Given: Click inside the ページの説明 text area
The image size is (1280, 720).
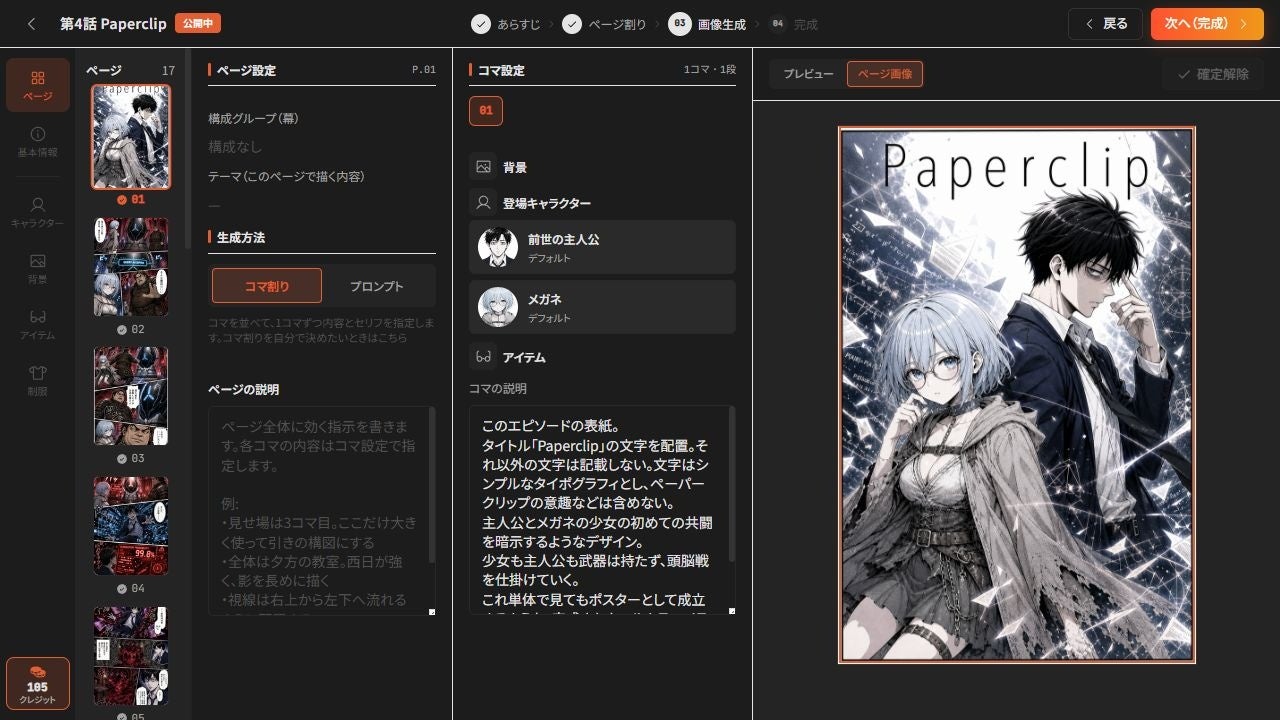Looking at the screenshot, I should click(322, 510).
